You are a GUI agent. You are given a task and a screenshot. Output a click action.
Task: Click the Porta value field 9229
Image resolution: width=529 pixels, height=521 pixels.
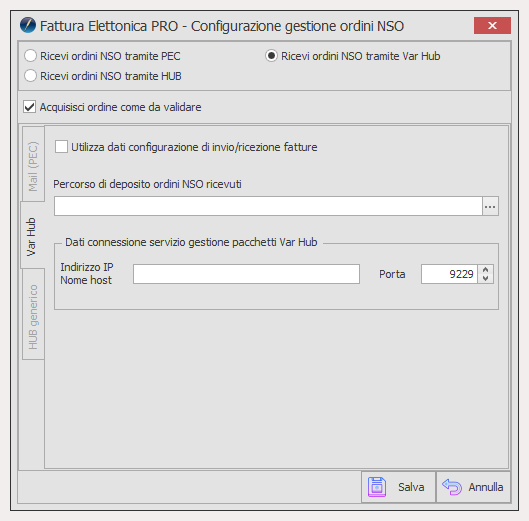(x=449, y=274)
